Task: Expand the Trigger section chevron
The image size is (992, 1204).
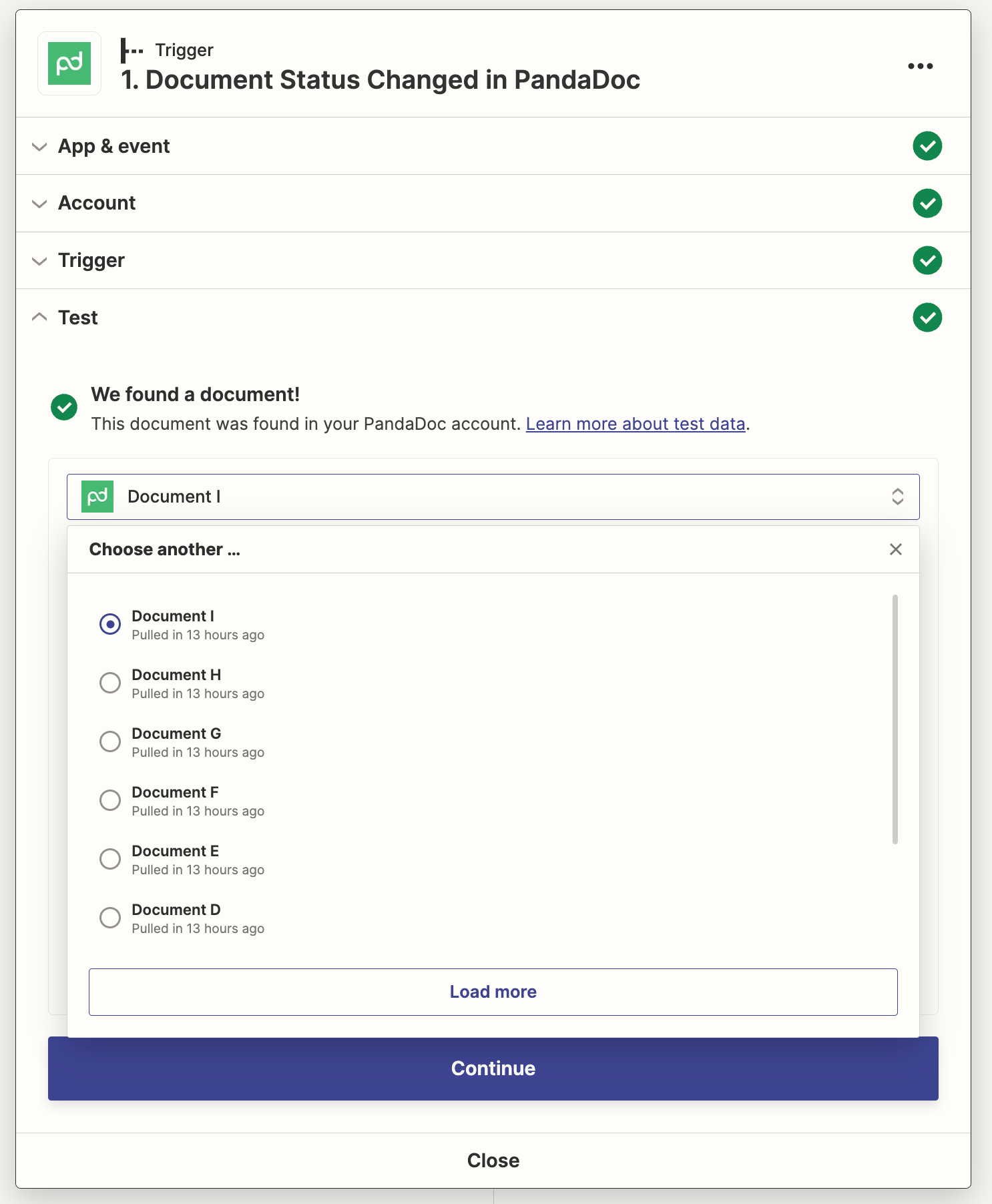Action: (x=39, y=261)
